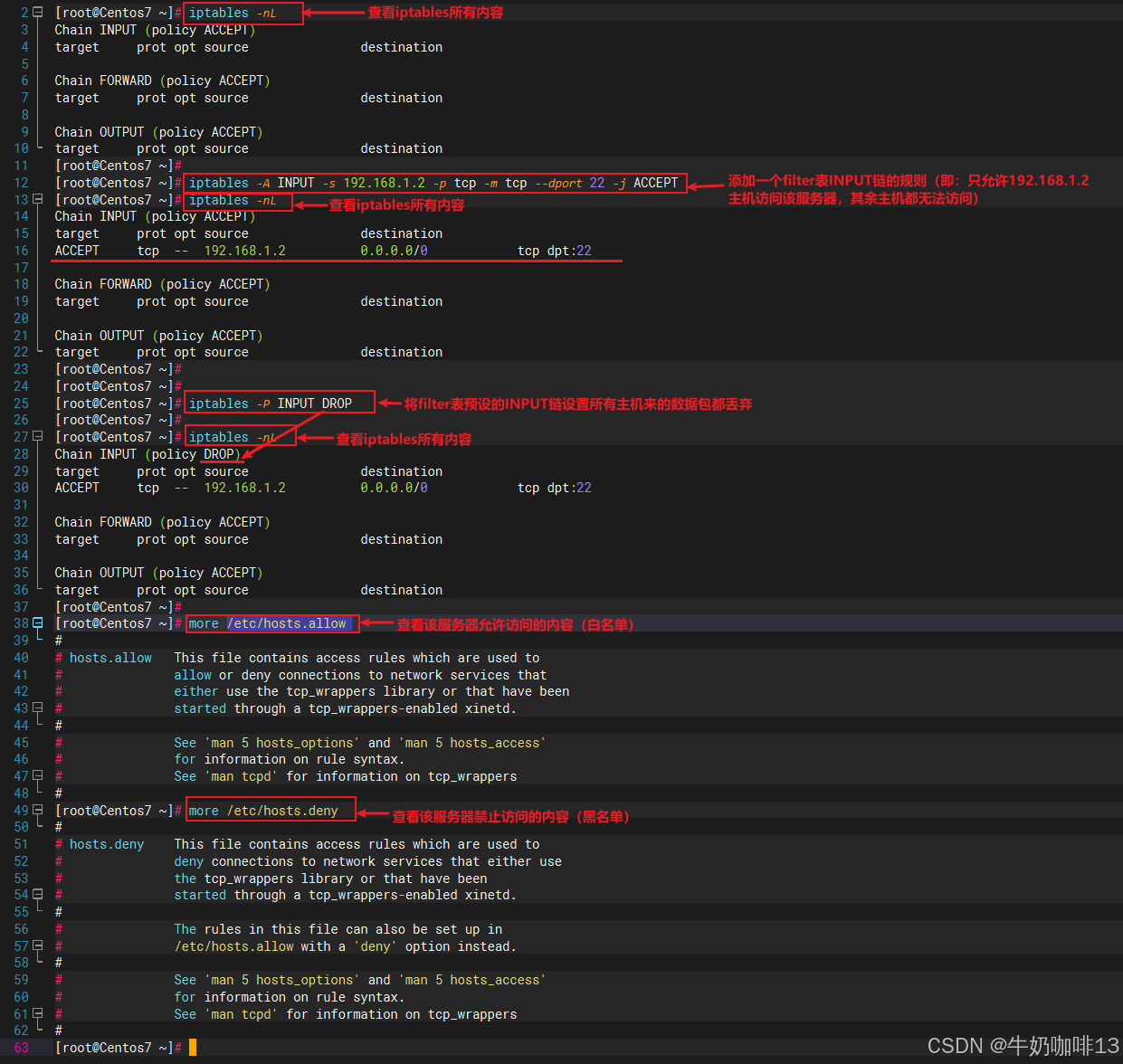Click the current line number 63

click(21, 1048)
